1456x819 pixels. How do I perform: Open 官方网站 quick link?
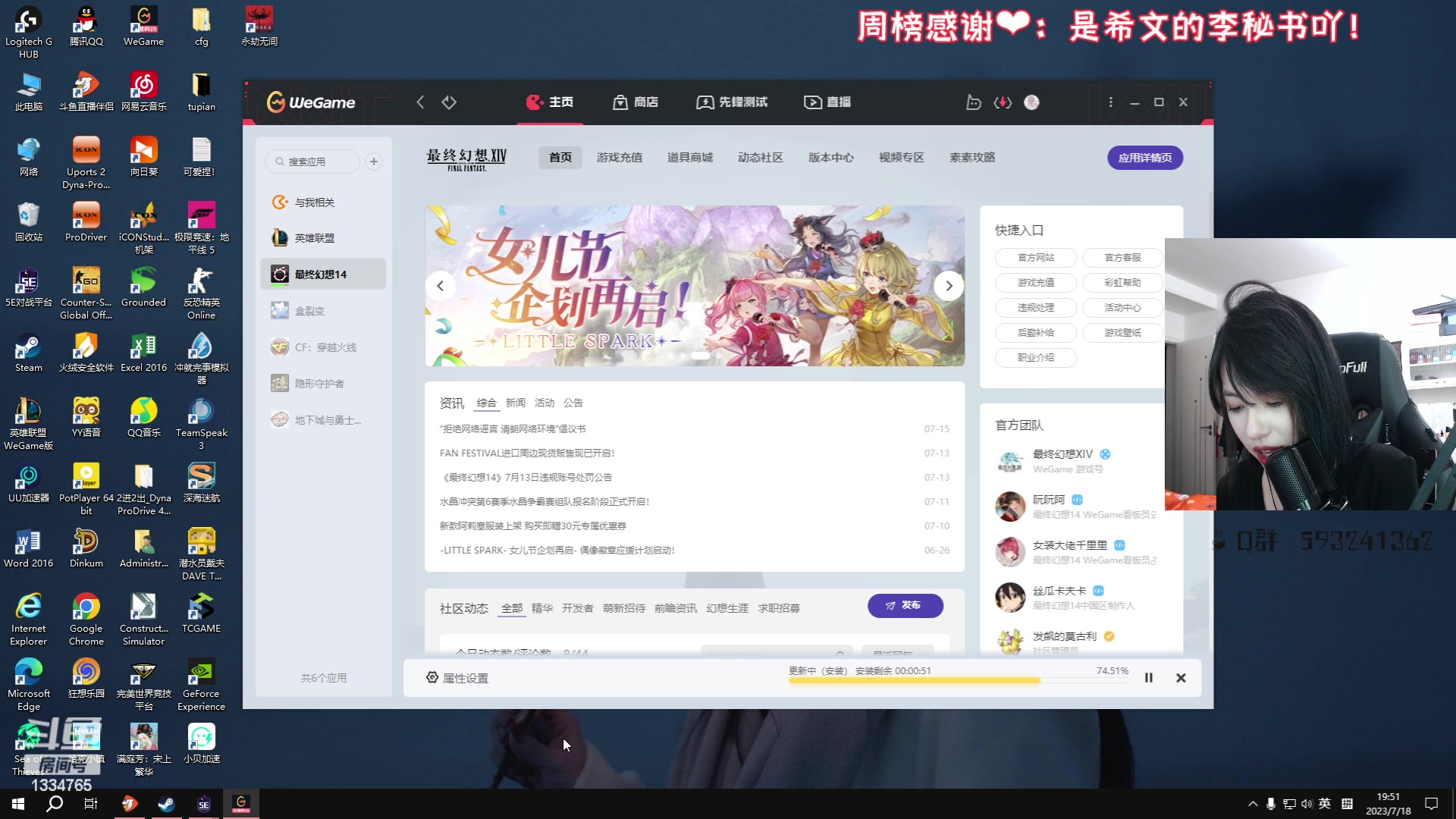[1036, 258]
